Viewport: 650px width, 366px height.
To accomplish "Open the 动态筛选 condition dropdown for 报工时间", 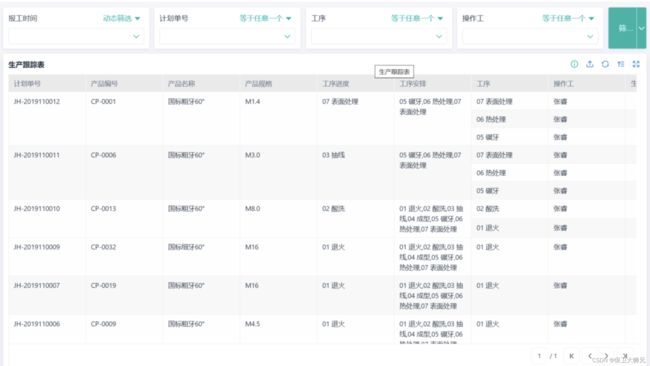I will [121, 18].
